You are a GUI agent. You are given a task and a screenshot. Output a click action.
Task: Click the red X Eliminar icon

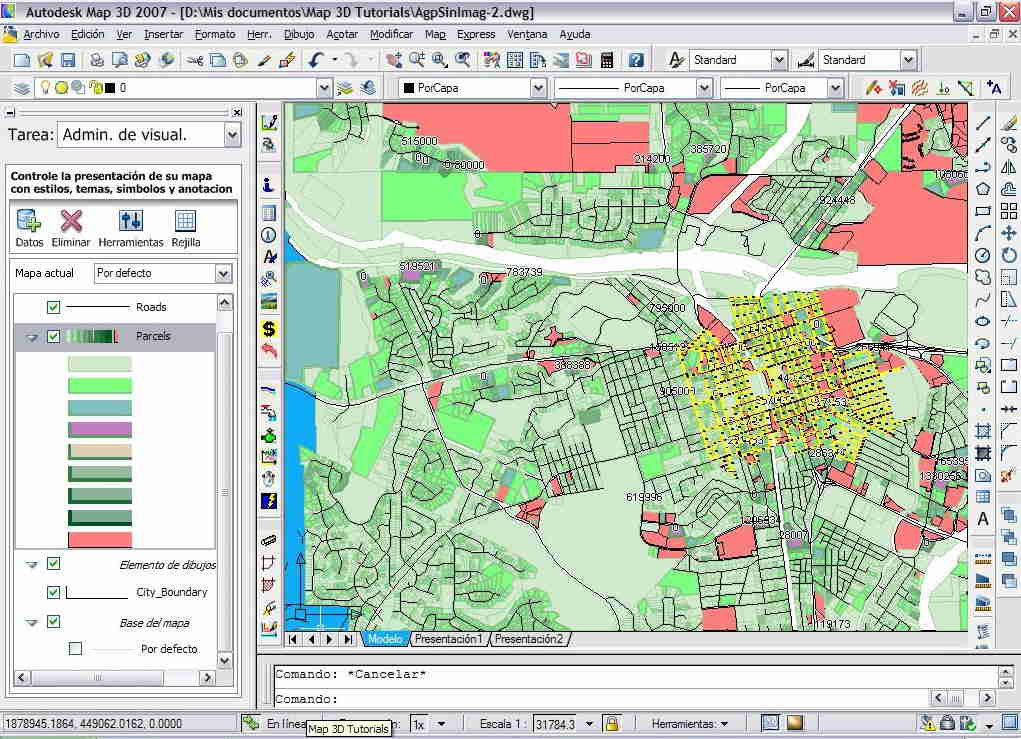point(71,221)
